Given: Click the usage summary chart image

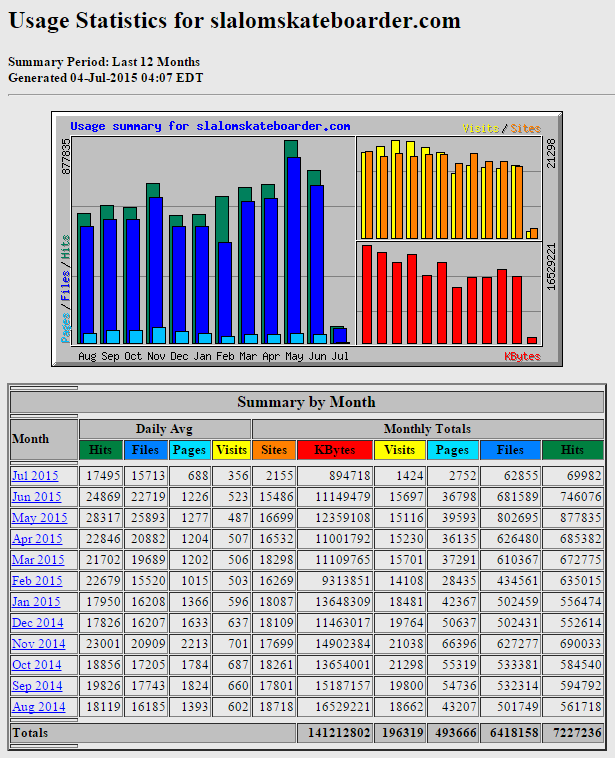Looking at the screenshot, I should [307, 238].
